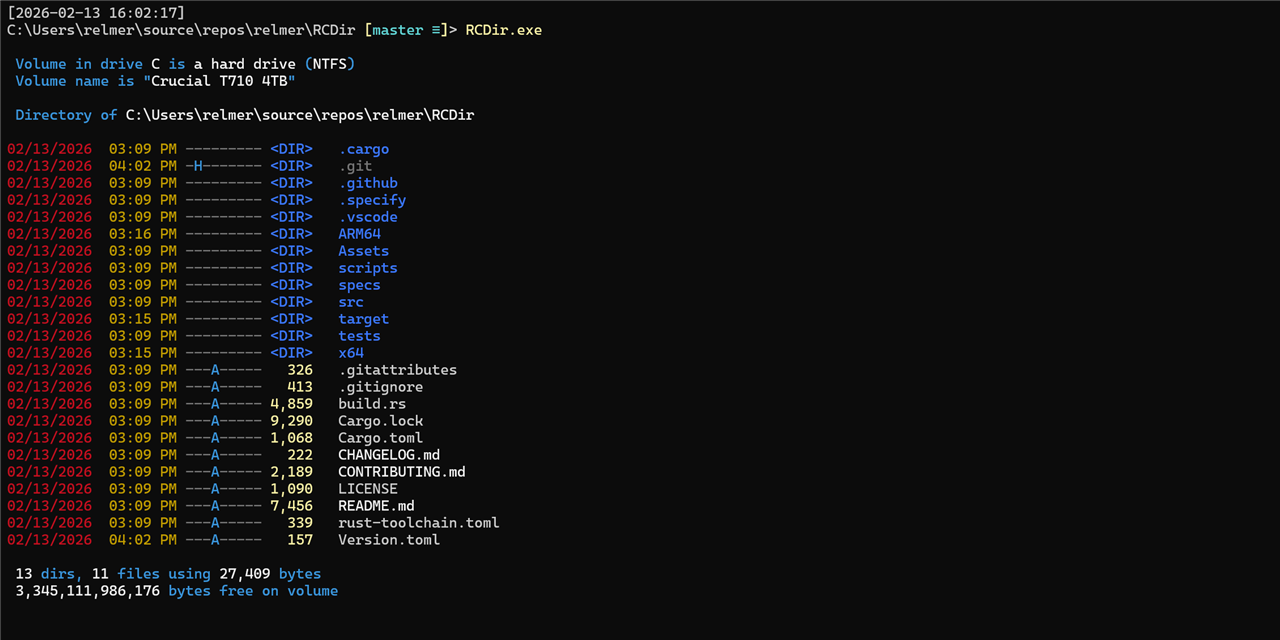This screenshot has width=1280, height=640.
Task: Click the Cargo.lock file entry
Action: tap(380, 421)
